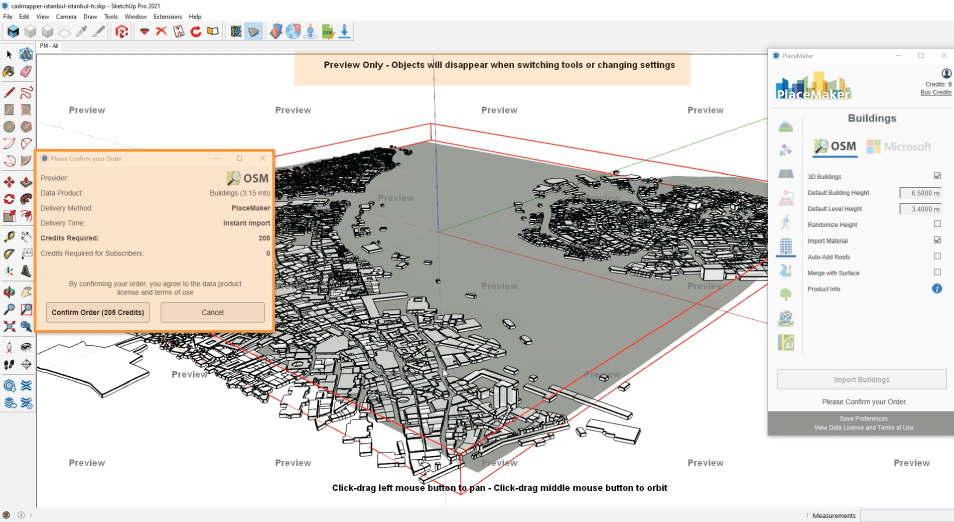Activate the Push/Pull tool
954x522 pixels.
[x=26, y=182]
